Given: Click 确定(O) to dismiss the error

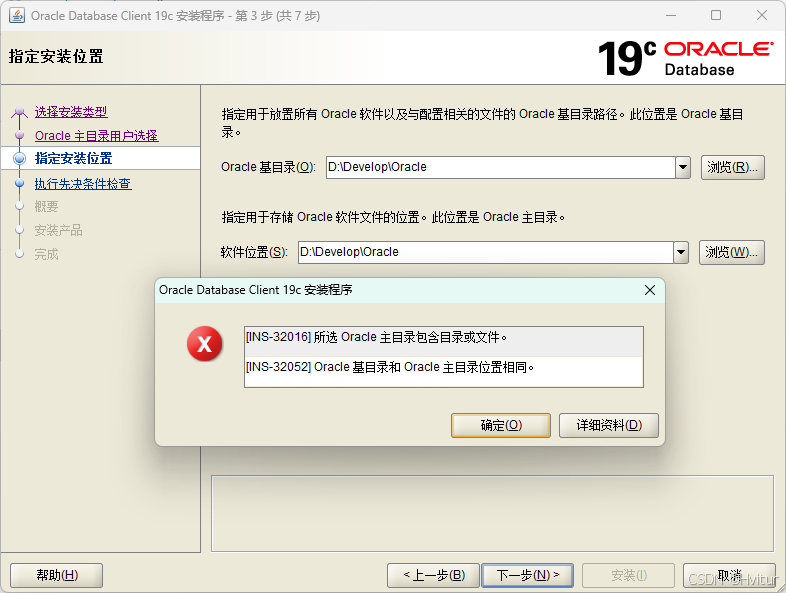Looking at the screenshot, I should (501, 425).
